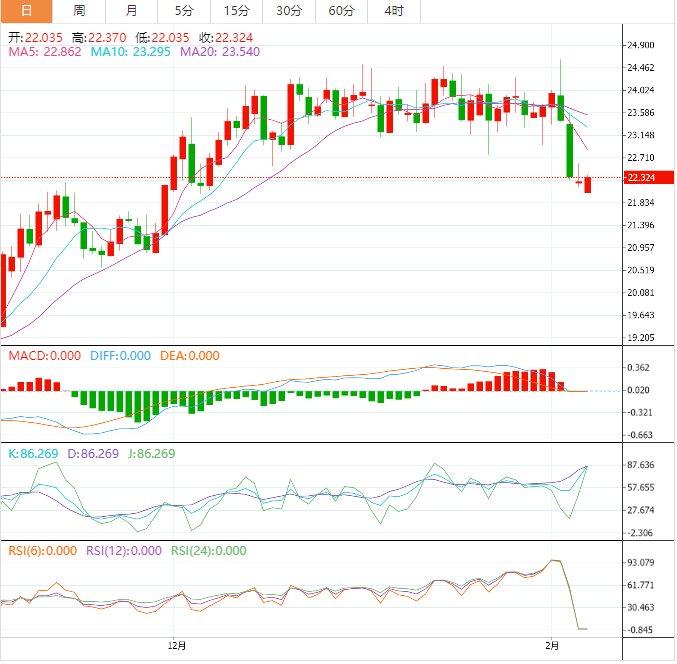Click the K:86.269 KDJ label
677x664 pixels.
coord(33,454)
